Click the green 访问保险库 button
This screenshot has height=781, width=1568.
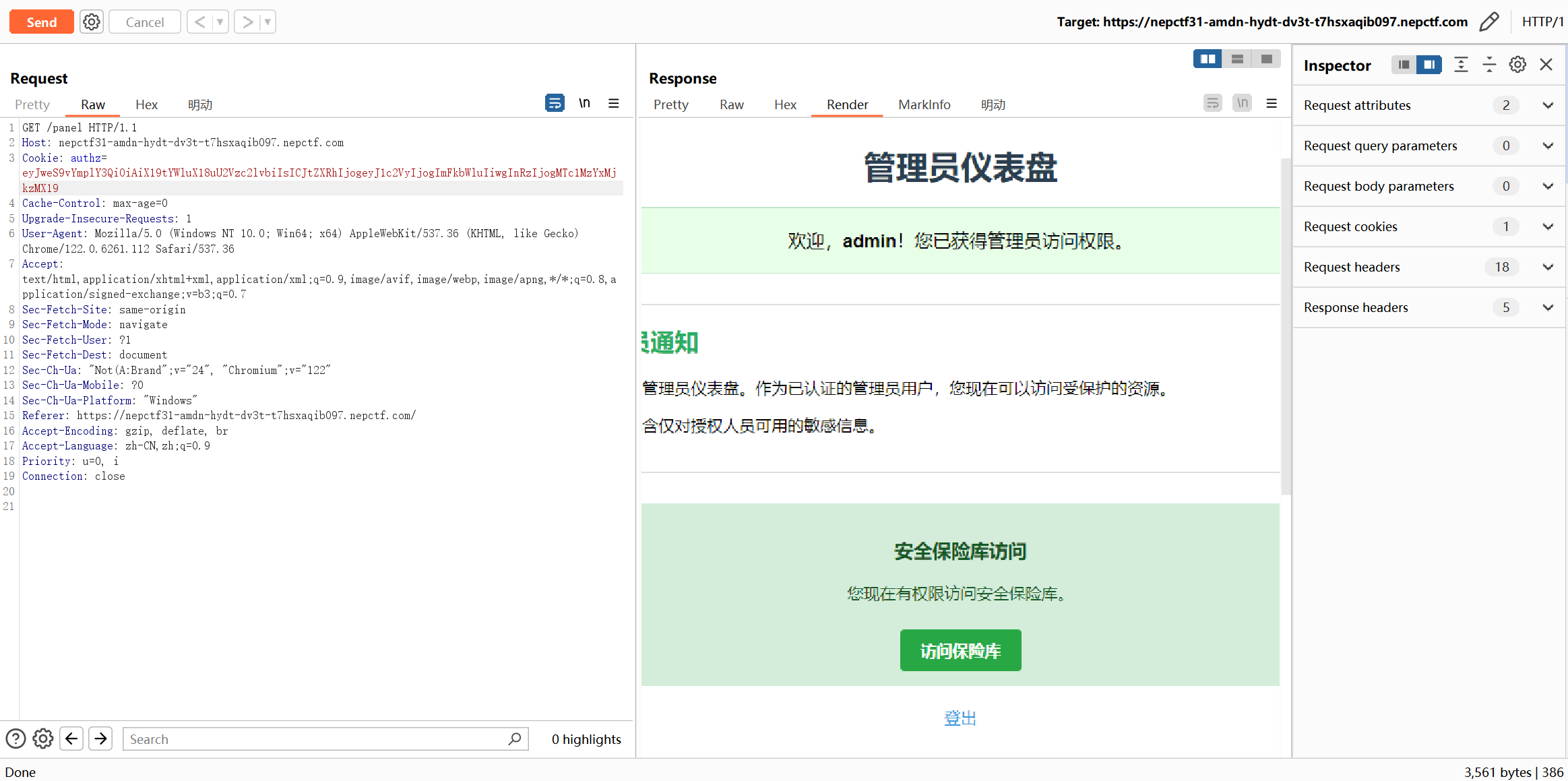pyautogui.click(x=960, y=650)
